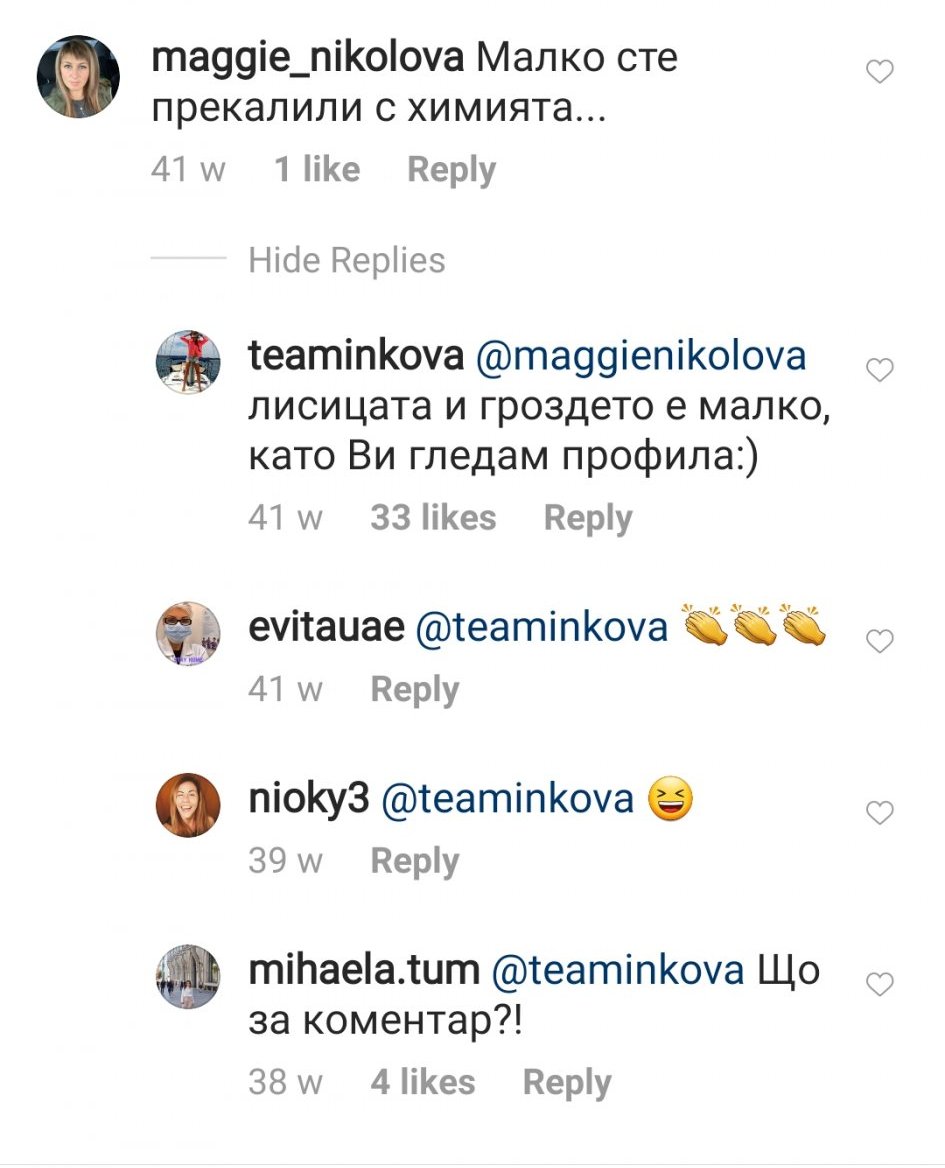Like evitauae's clapping emoji reply
This screenshot has width=945, height=1168.
click(879, 642)
